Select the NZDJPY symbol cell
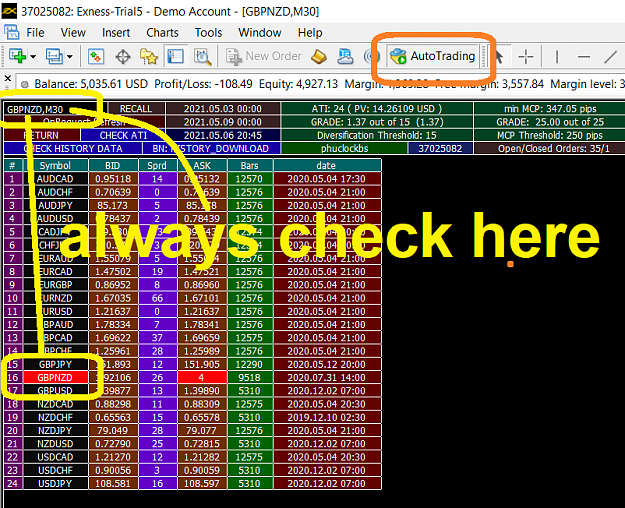The height and width of the screenshot is (508, 625). click(55, 430)
